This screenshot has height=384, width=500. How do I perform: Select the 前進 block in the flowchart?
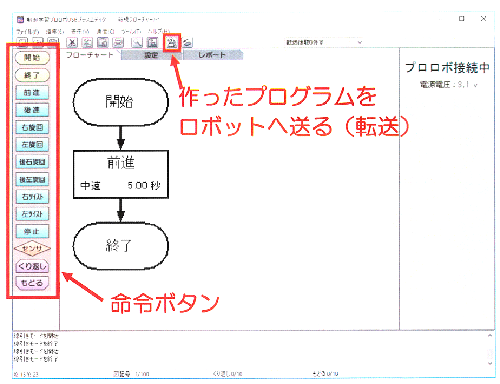point(121,174)
